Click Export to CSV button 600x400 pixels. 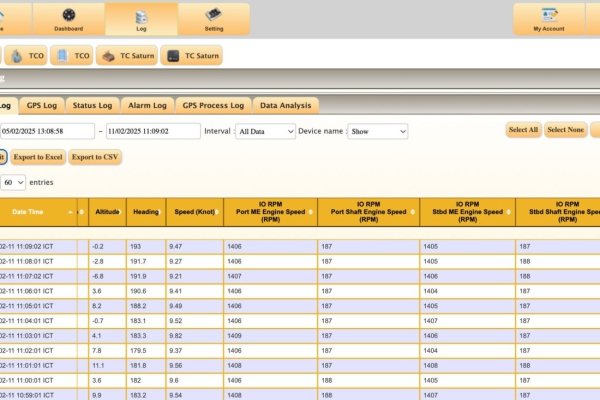coord(95,157)
